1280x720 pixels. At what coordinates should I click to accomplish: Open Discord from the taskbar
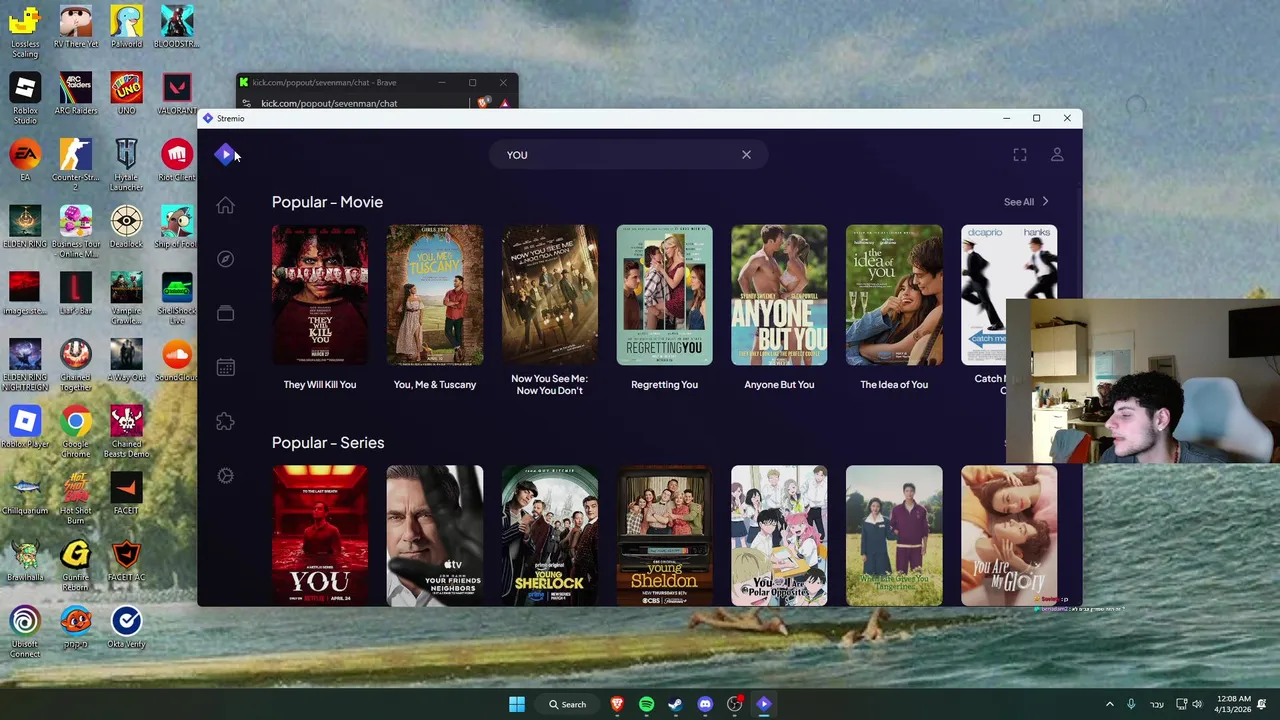(x=705, y=704)
